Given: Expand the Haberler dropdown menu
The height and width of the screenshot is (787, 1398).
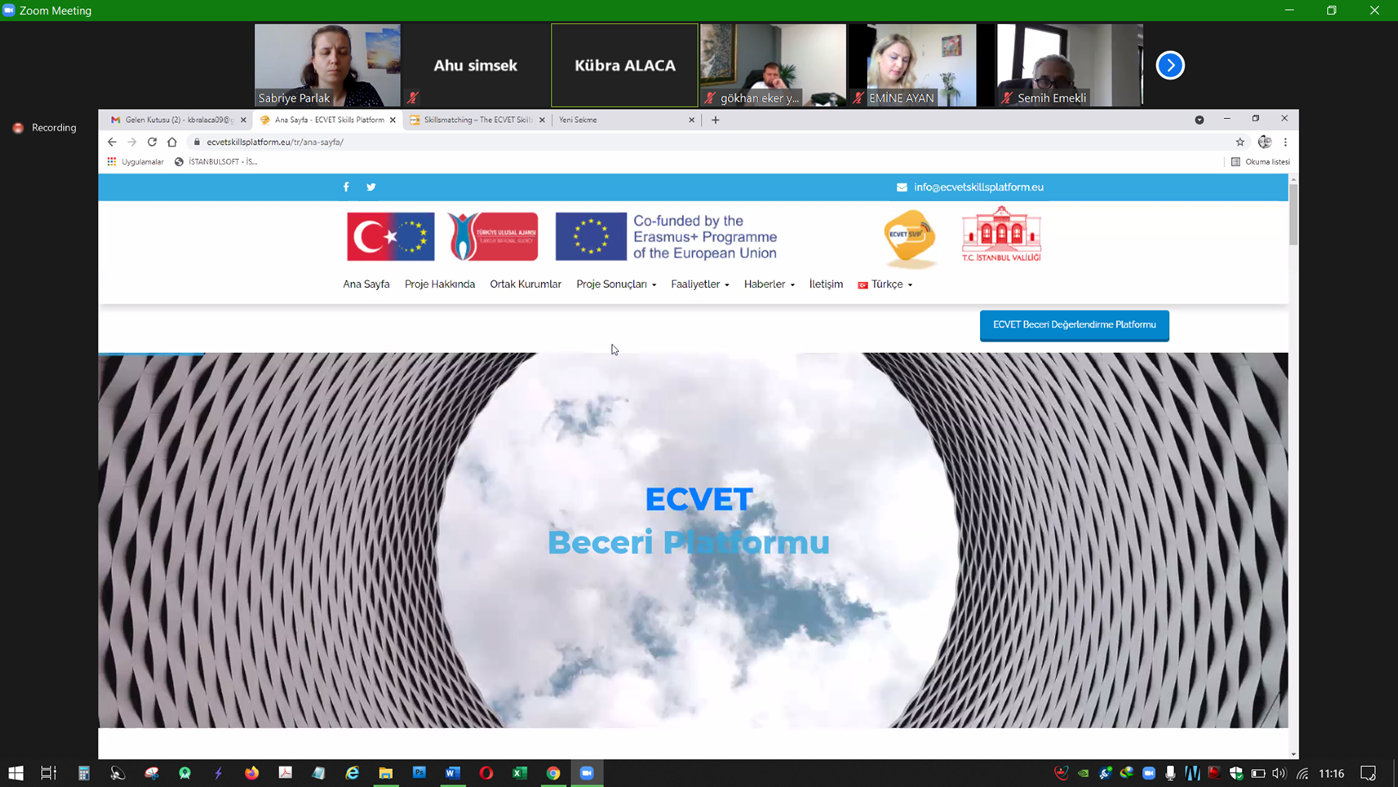Looking at the screenshot, I should [769, 284].
